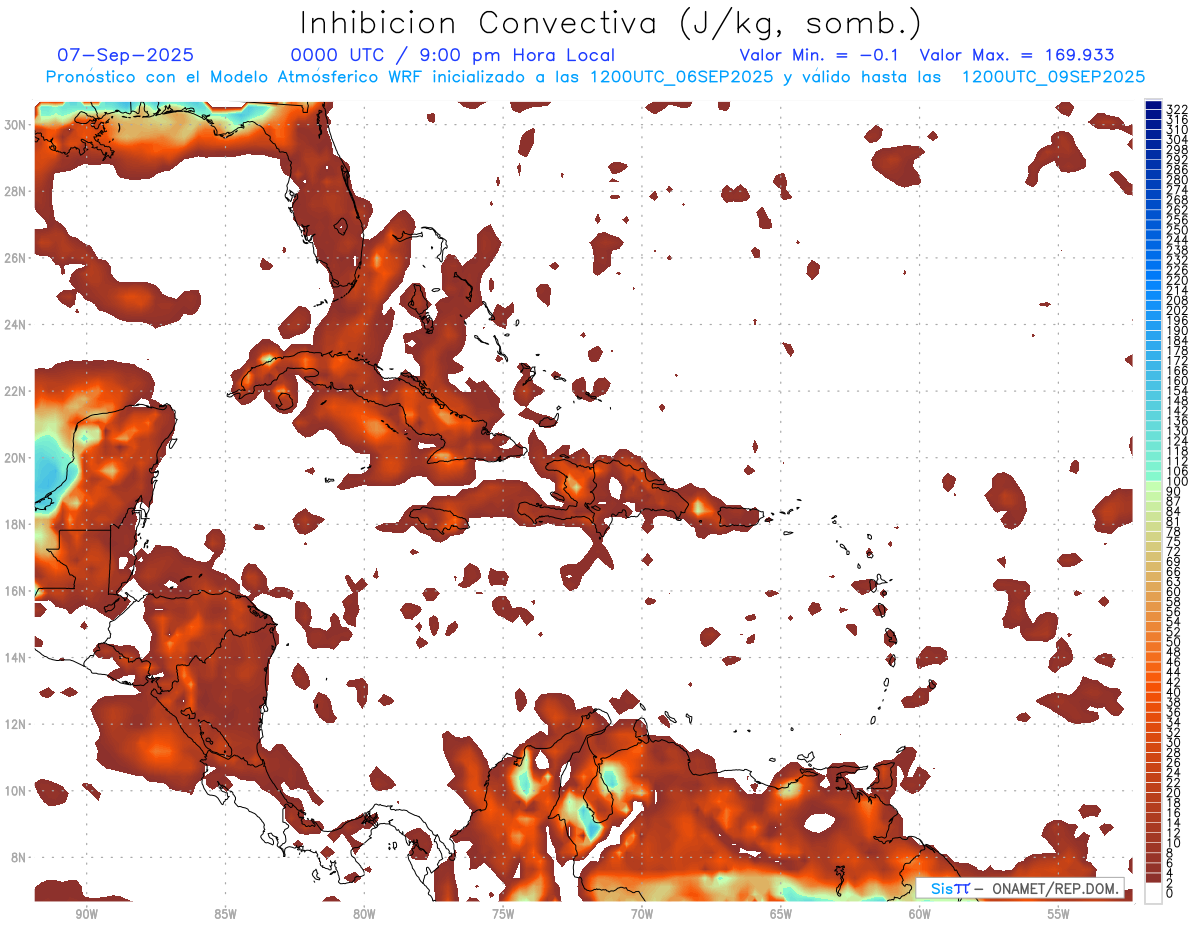The image size is (1200, 927).
Task: Select the 0000 UTC / 9:00 pm time text
Action: click(x=452, y=55)
